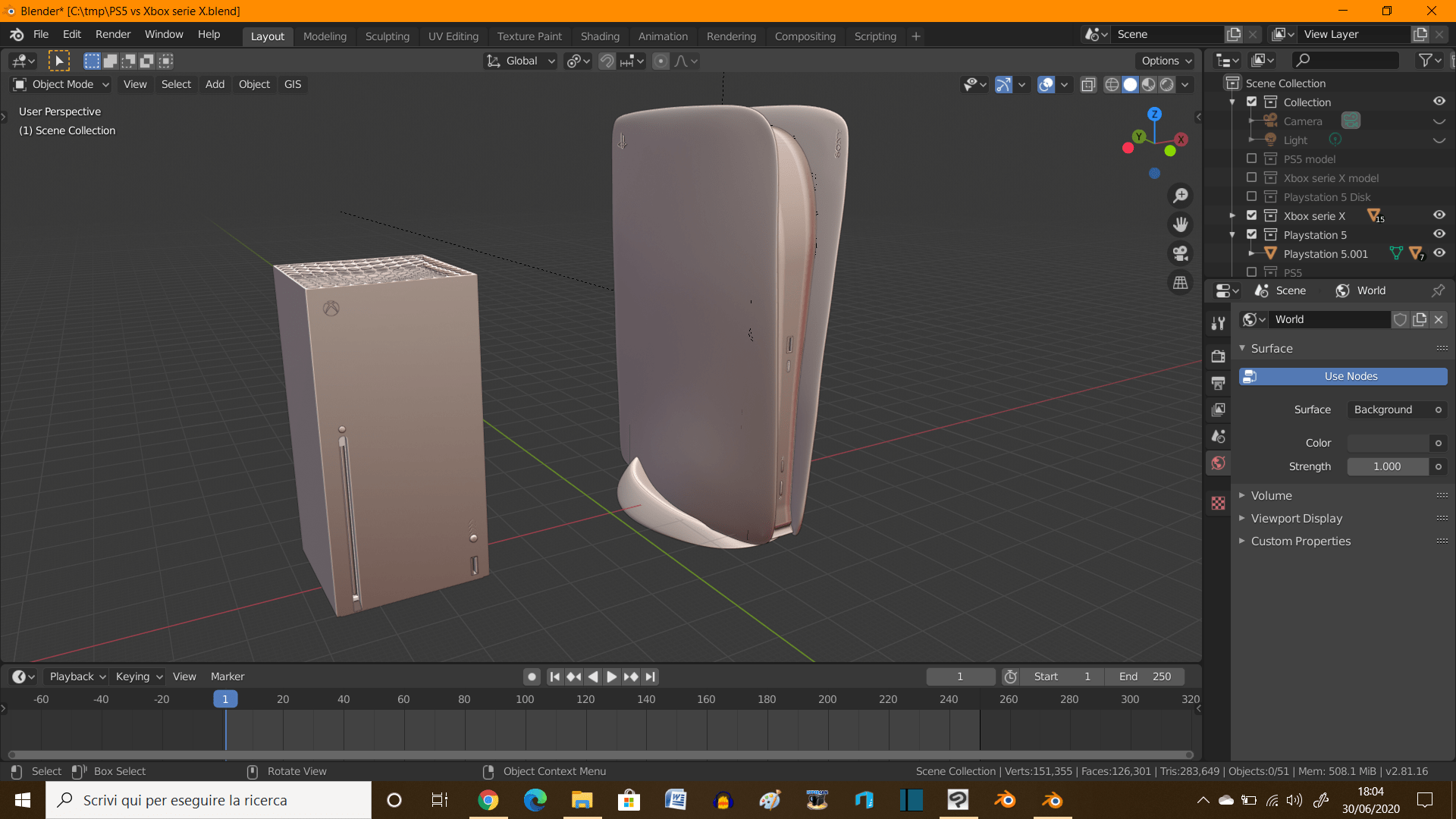
Task: Open the Edit menu
Action: 72,34
